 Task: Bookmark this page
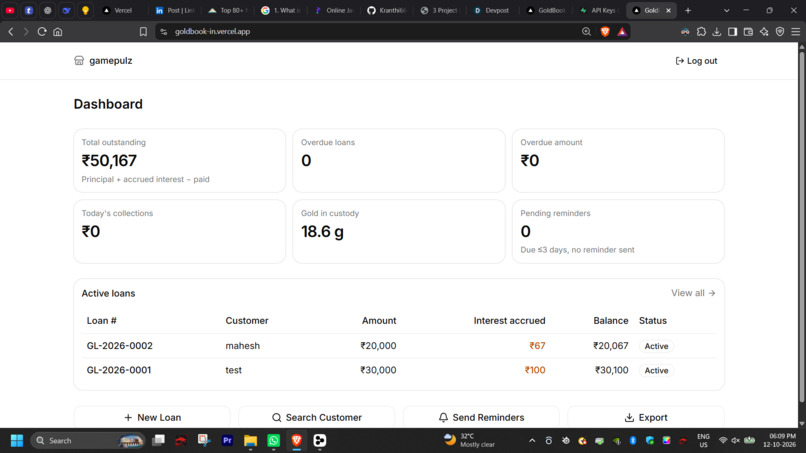point(143,32)
